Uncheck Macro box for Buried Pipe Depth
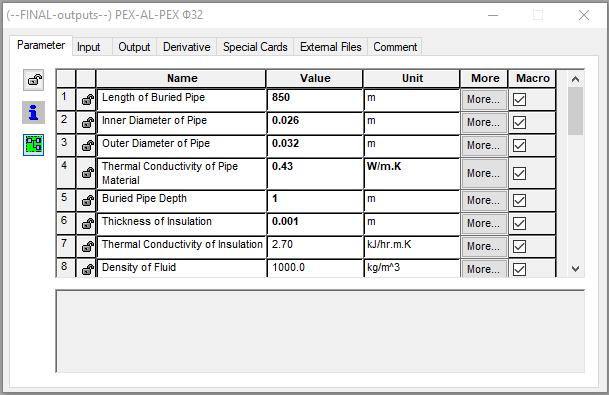Viewport: 609px width, 395px height. [519, 201]
